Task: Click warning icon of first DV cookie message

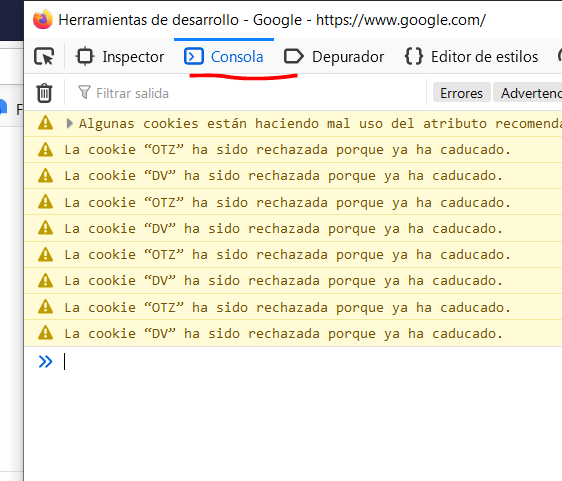Action: (46, 176)
